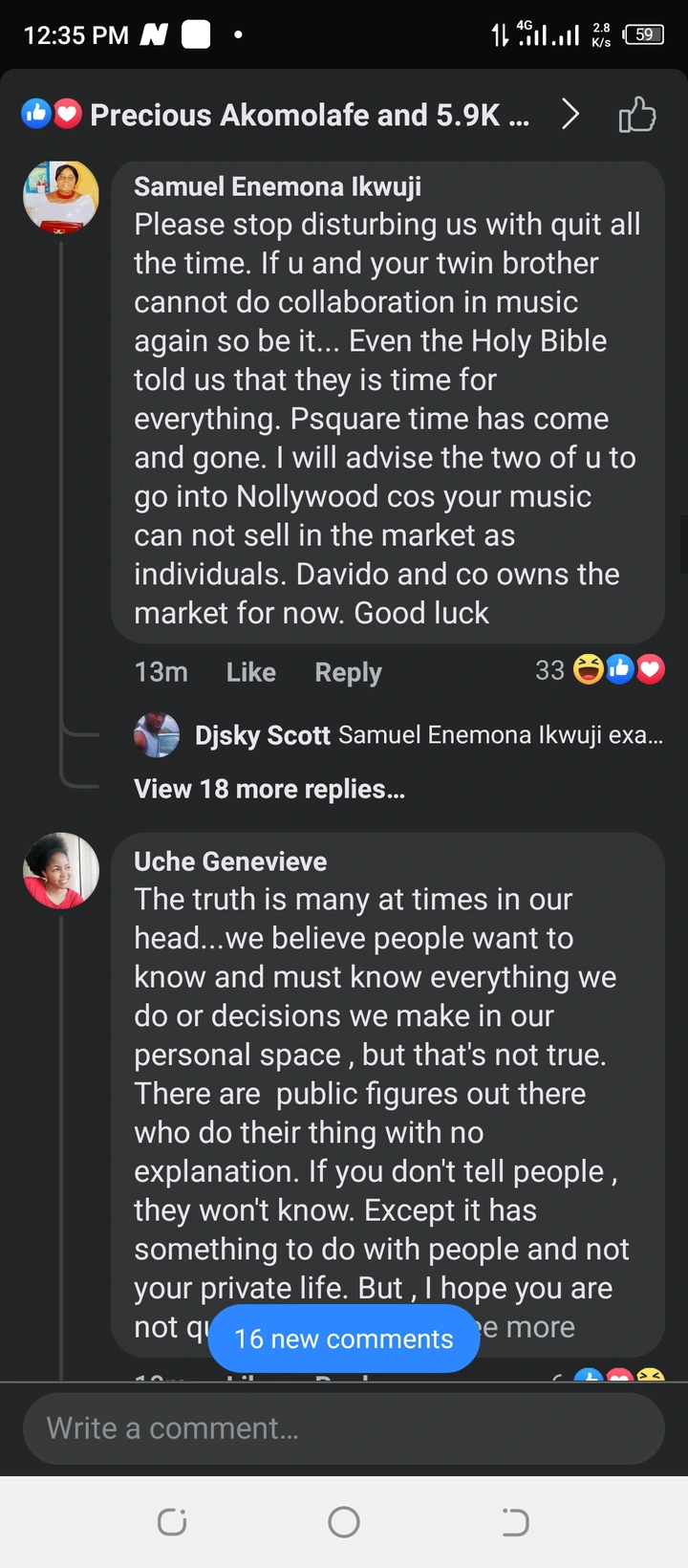The width and height of the screenshot is (688, 1568).
Task: Open Uche Genevieve's profile name
Action: click(230, 861)
